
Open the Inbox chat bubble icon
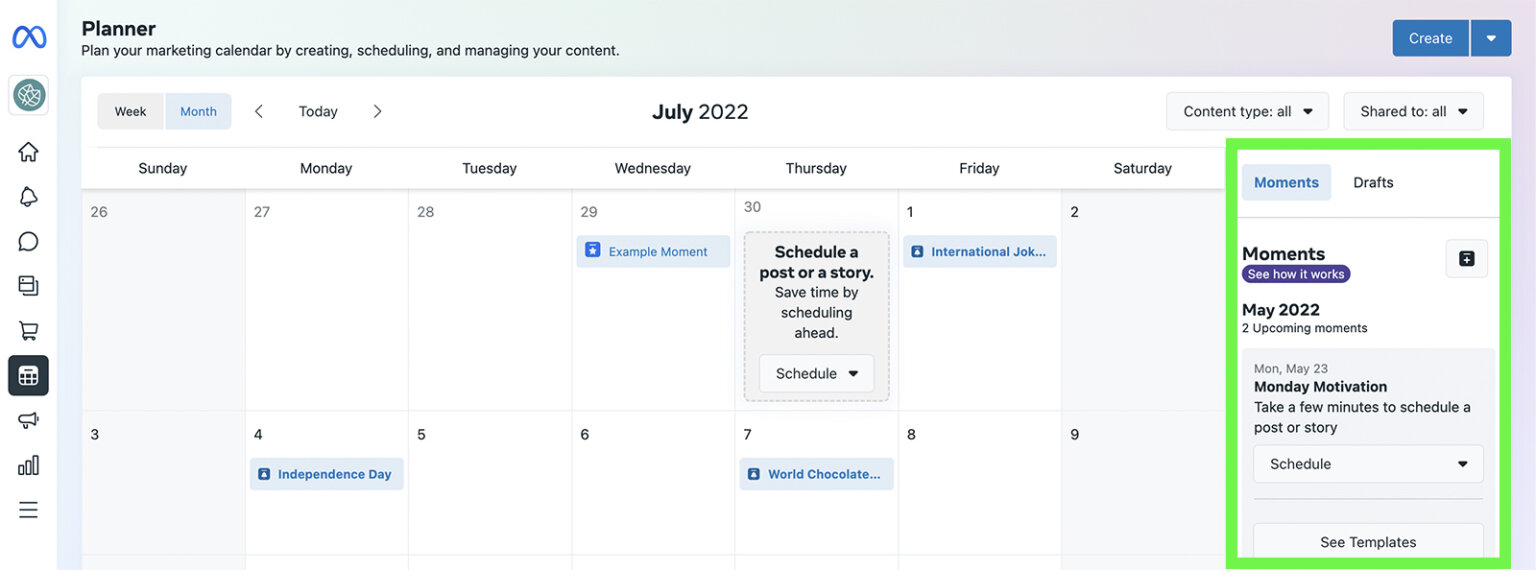(x=28, y=241)
